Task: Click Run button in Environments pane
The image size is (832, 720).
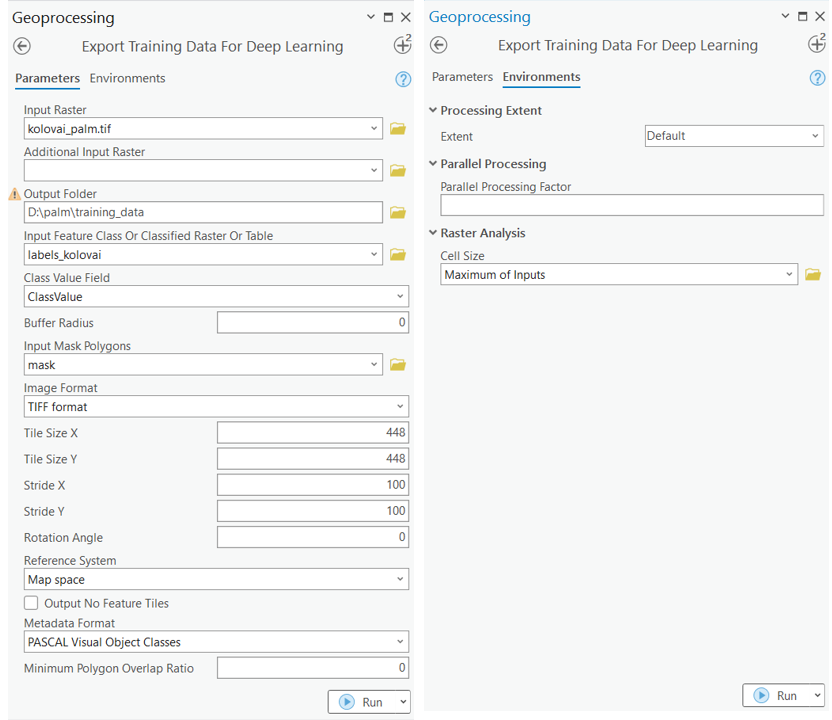Action: click(x=776, y=696)
